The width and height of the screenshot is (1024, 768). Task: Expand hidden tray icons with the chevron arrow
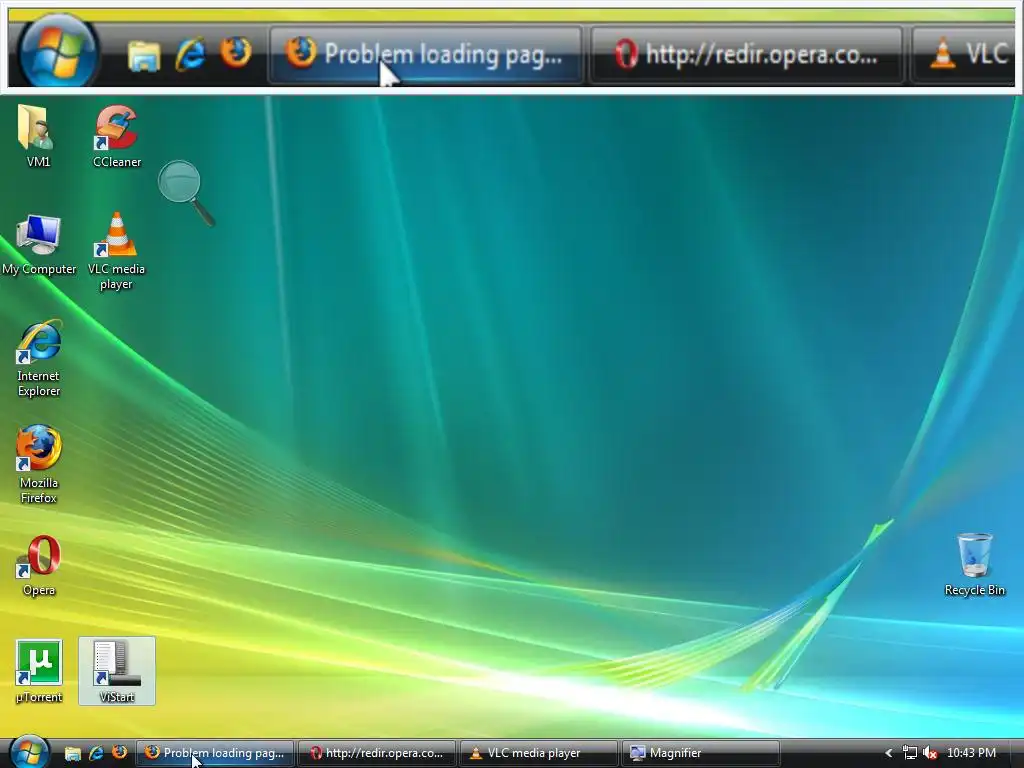(888, 754)
